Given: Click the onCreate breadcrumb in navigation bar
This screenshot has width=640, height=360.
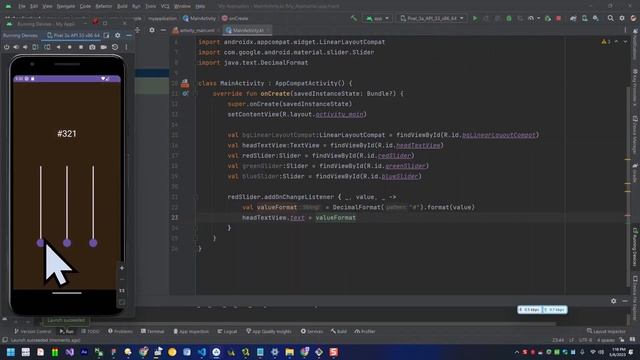Looking at the screenshot, I should [235, 18].
